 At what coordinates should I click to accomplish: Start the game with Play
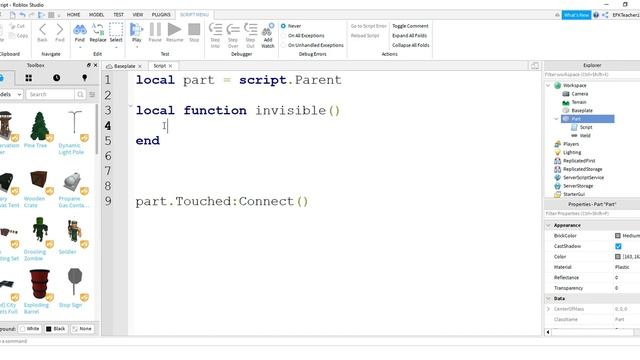[x=136, y=33]
